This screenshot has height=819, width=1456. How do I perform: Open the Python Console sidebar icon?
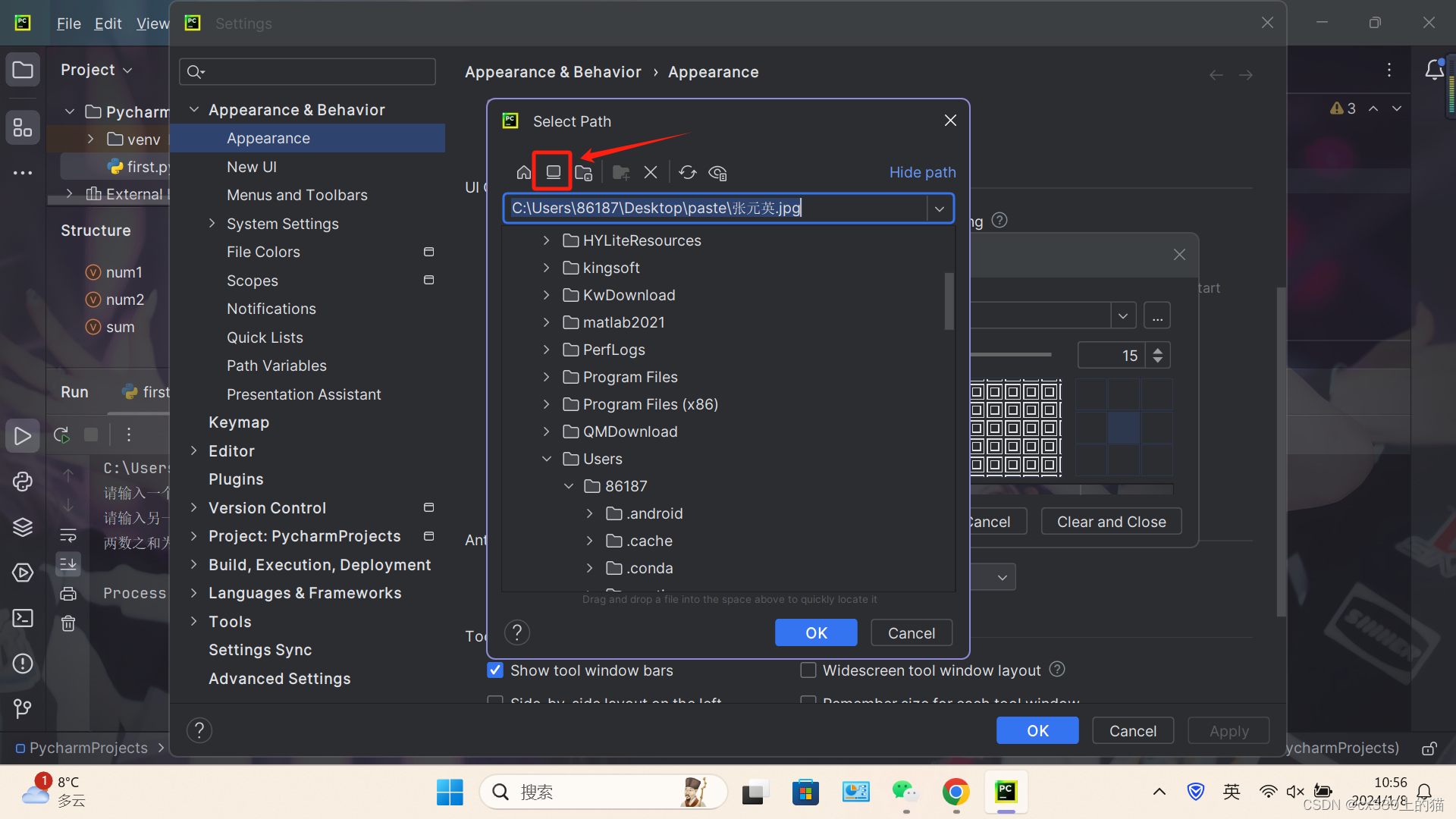23,482
